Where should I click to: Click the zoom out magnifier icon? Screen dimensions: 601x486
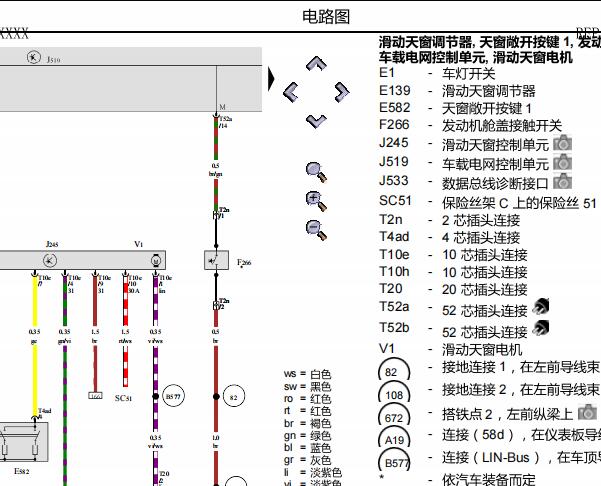317,230
